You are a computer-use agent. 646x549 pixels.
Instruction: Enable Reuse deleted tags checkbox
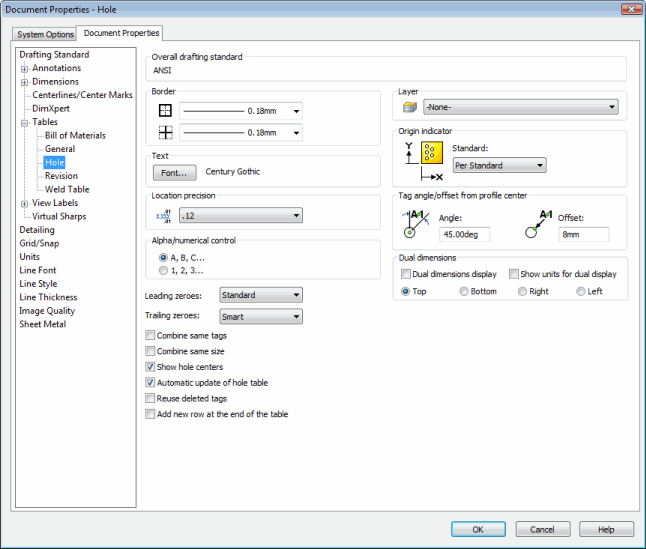click(150, 398)
